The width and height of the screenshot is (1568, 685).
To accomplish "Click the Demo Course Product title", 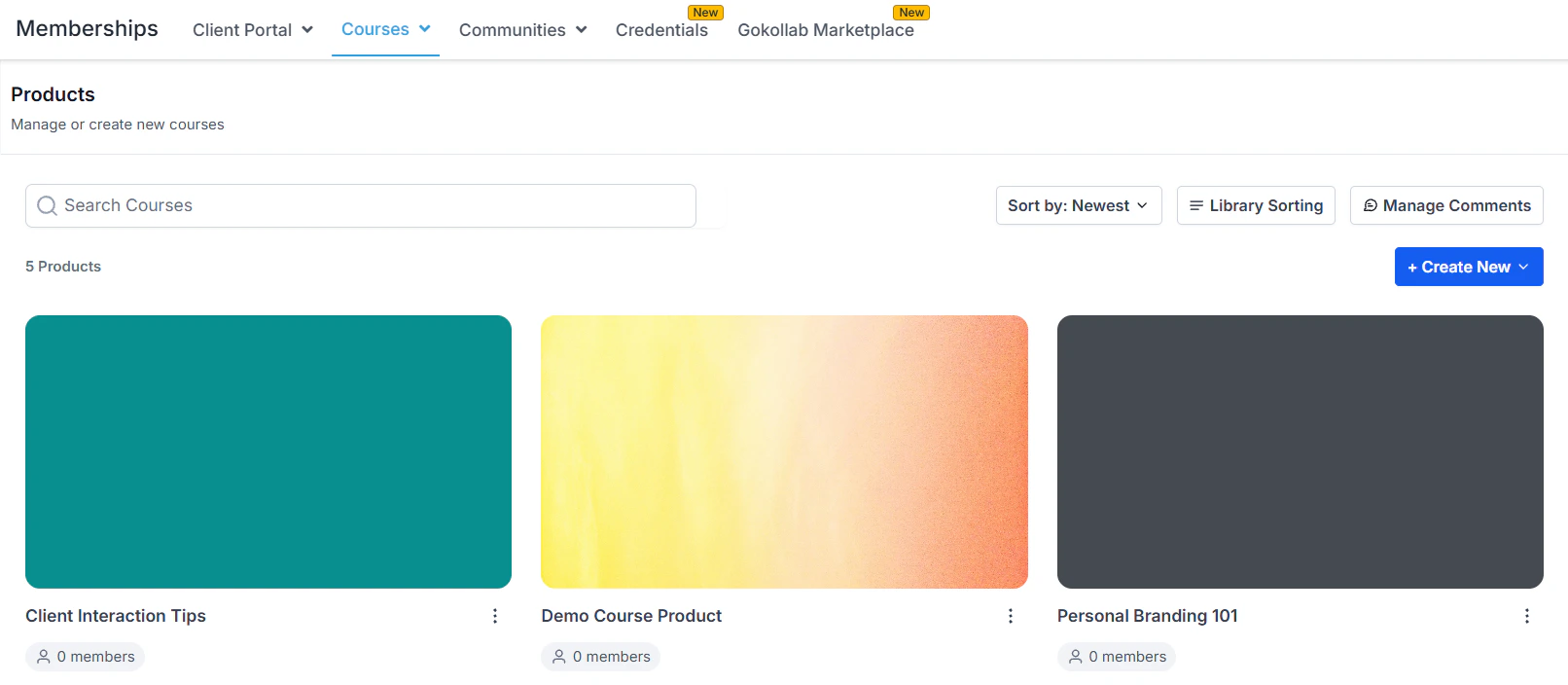I will (631, 616).
